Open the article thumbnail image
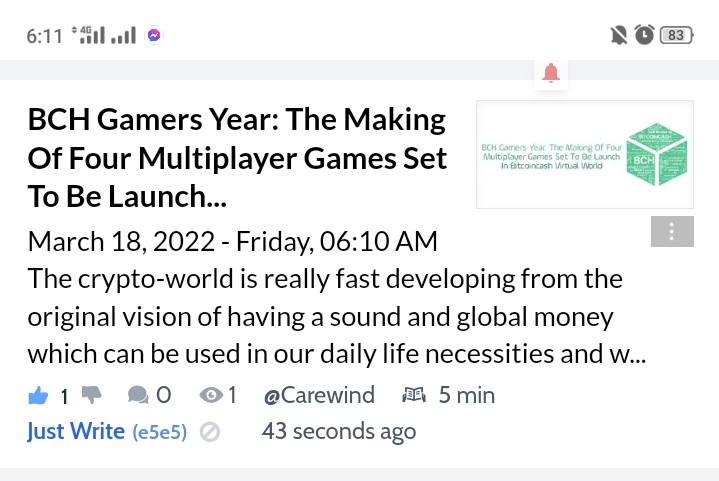719x481 pixels. pyautogui.click(x=585, y=155)
